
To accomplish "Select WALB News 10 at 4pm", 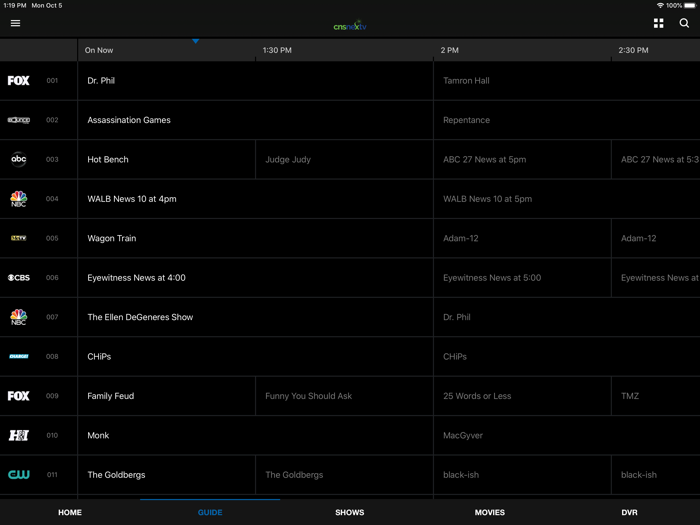I will [255, 199].
